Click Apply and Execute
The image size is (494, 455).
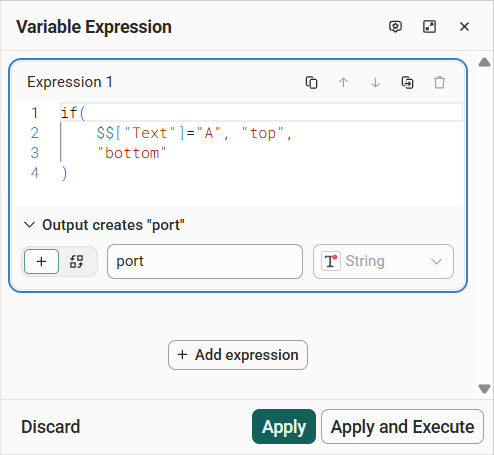[x=402, y=427]
